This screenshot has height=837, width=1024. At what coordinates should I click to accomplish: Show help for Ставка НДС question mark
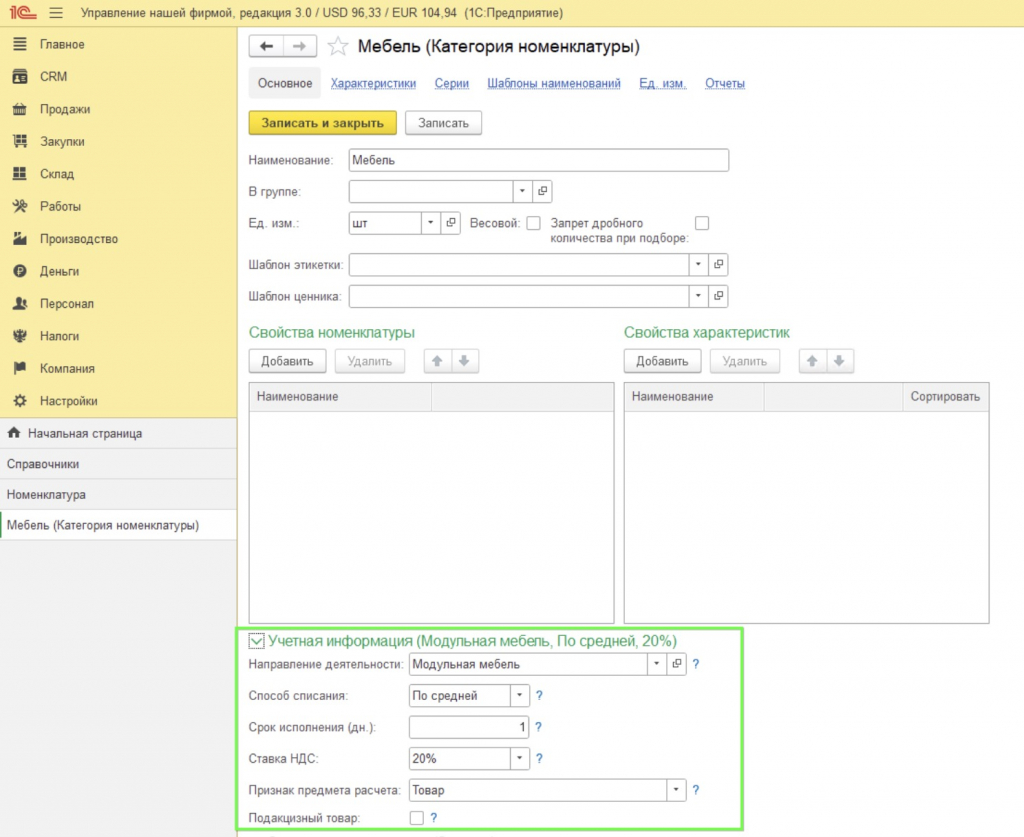click(x=539, y=758)
